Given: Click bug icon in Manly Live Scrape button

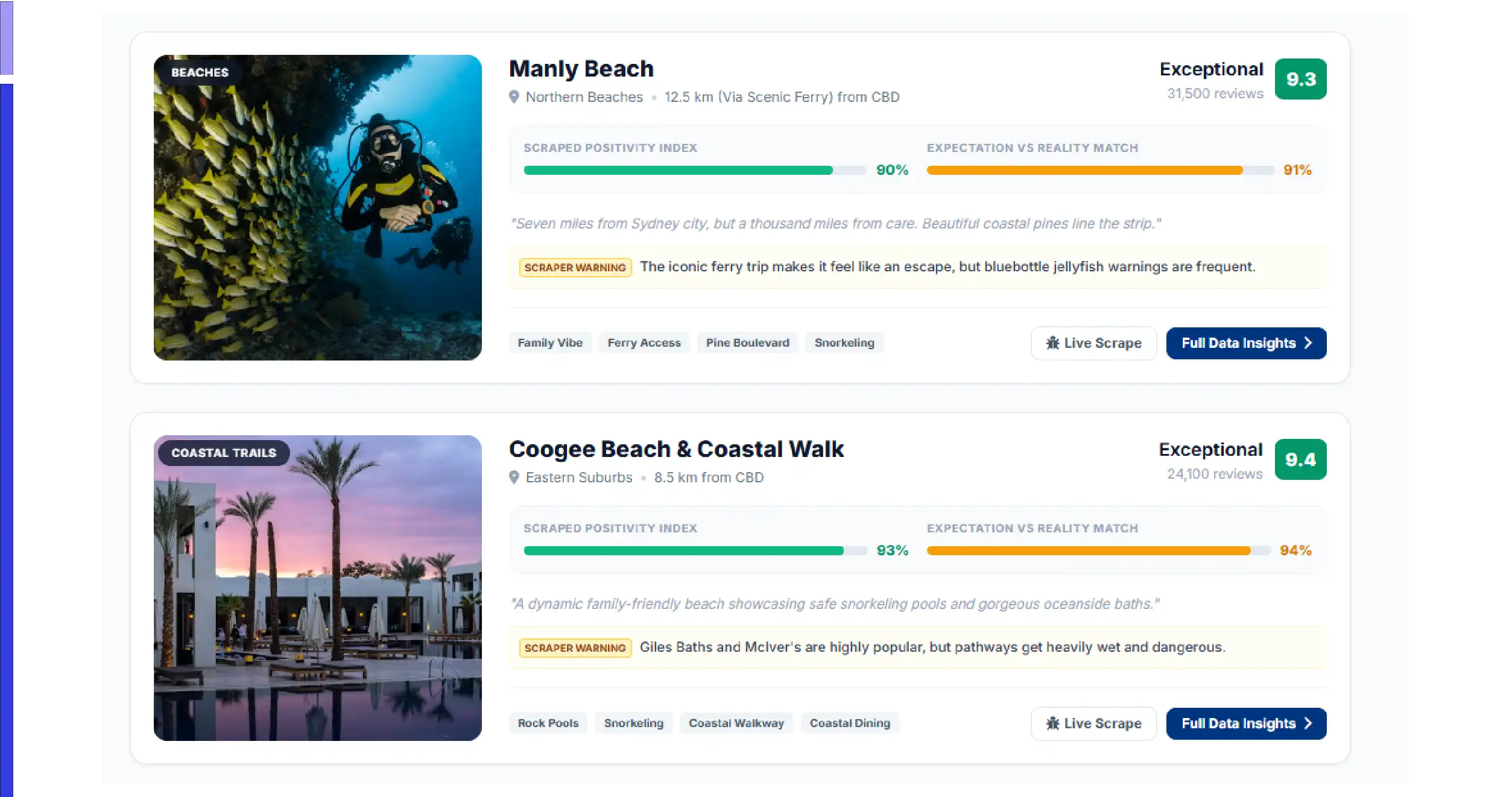Looking at the screenshot, I should point(1052,343).
